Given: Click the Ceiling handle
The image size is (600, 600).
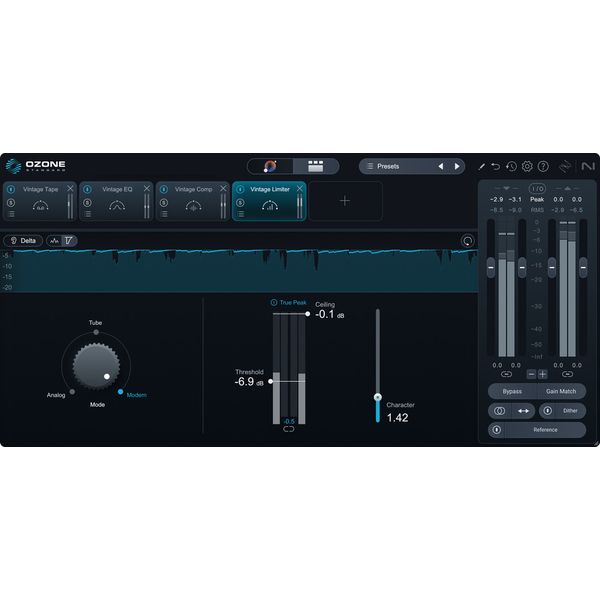Looking at the screenshot, I should [307, 314].
